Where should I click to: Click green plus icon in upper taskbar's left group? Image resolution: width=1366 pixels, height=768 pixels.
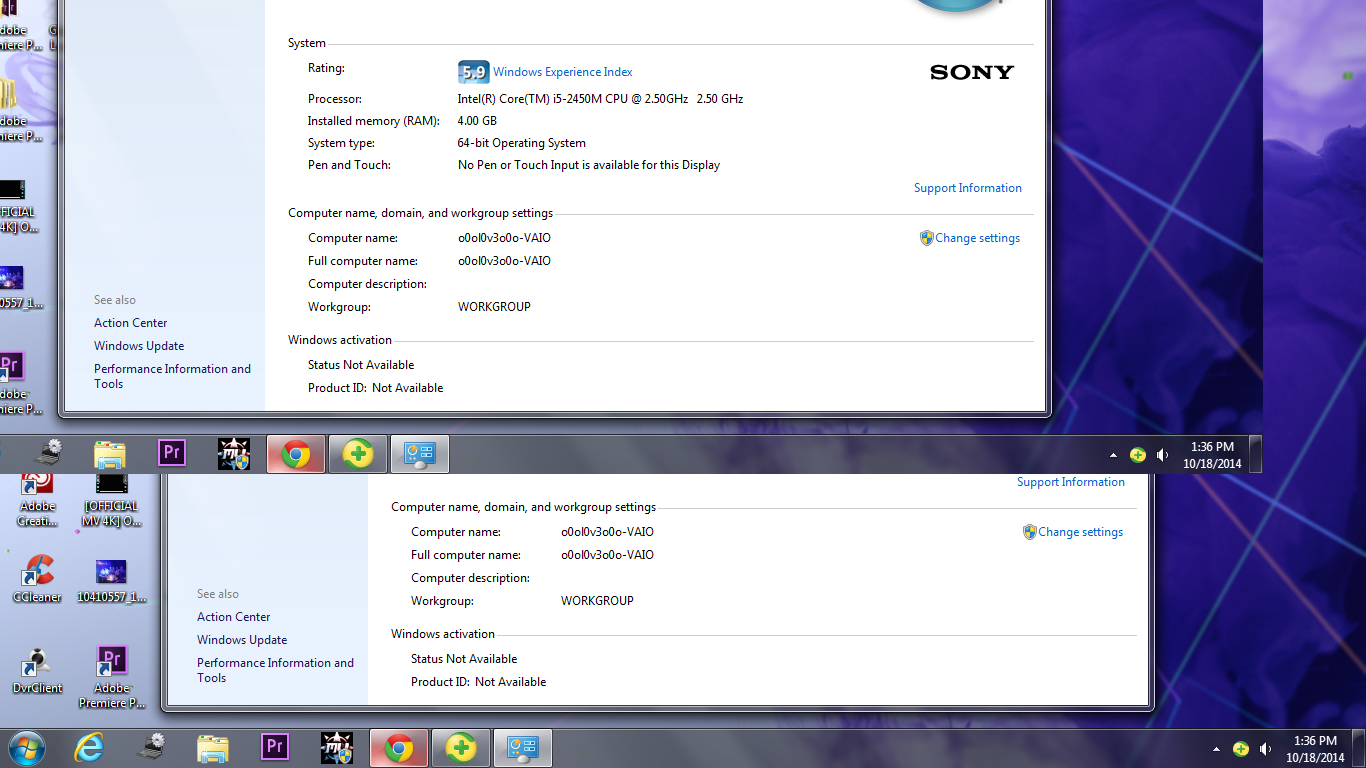[x=357, y=454]
